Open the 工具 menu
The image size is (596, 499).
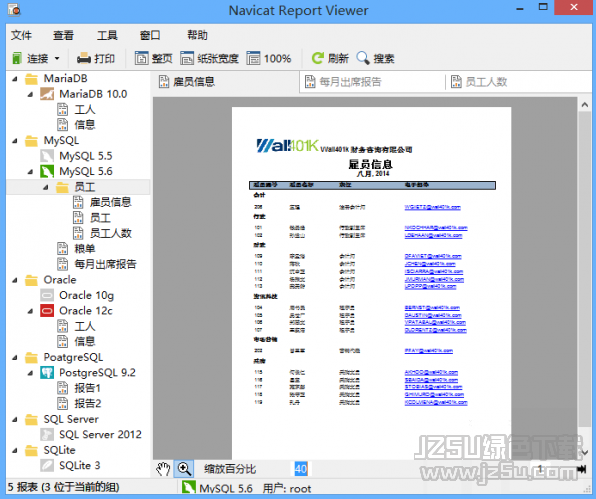point(107,35)
